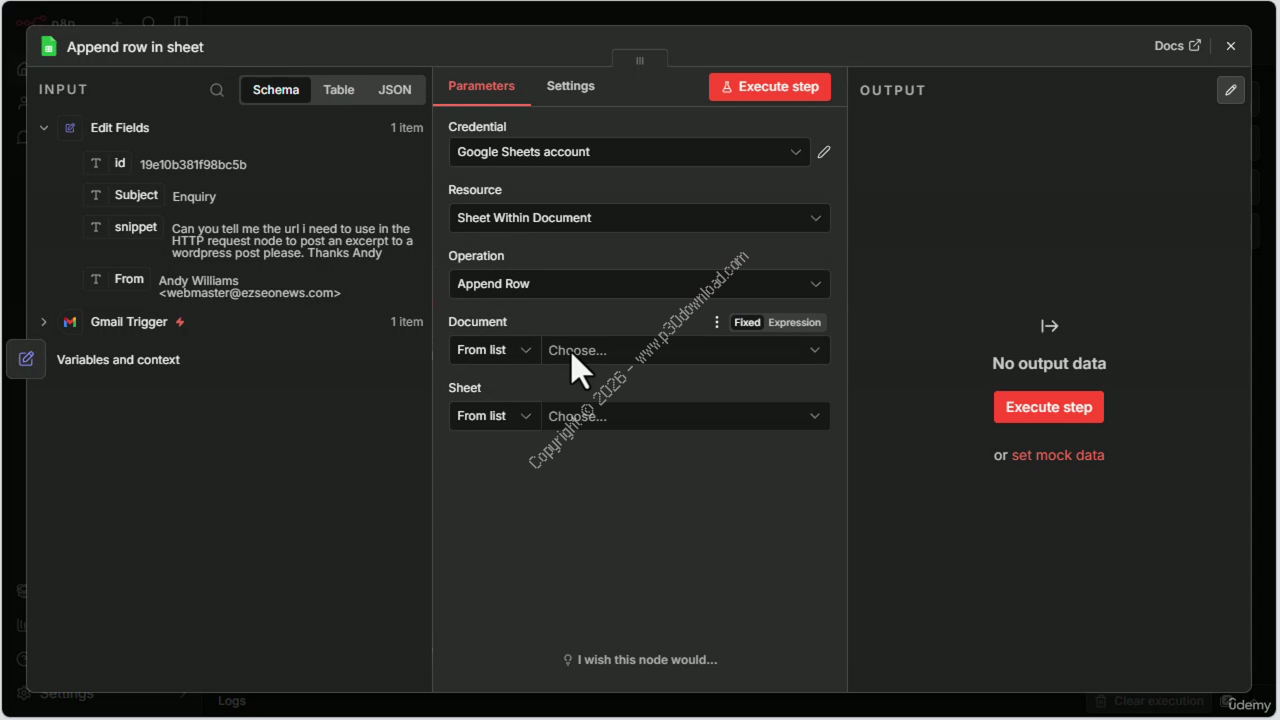
Task: Open the Operation dropdown
Action: point(639,284)
